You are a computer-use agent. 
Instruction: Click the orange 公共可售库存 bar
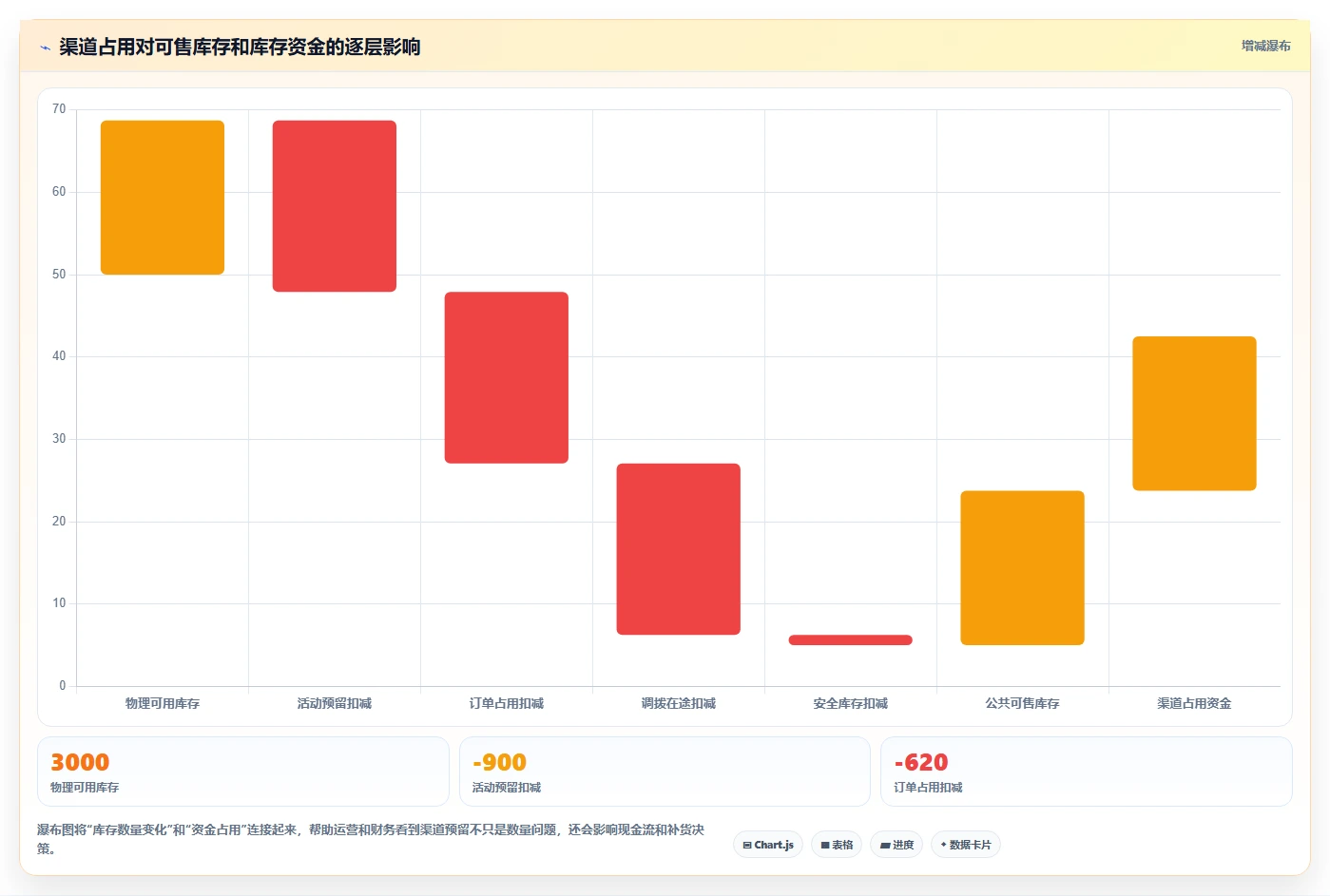tap(1023, 568)
